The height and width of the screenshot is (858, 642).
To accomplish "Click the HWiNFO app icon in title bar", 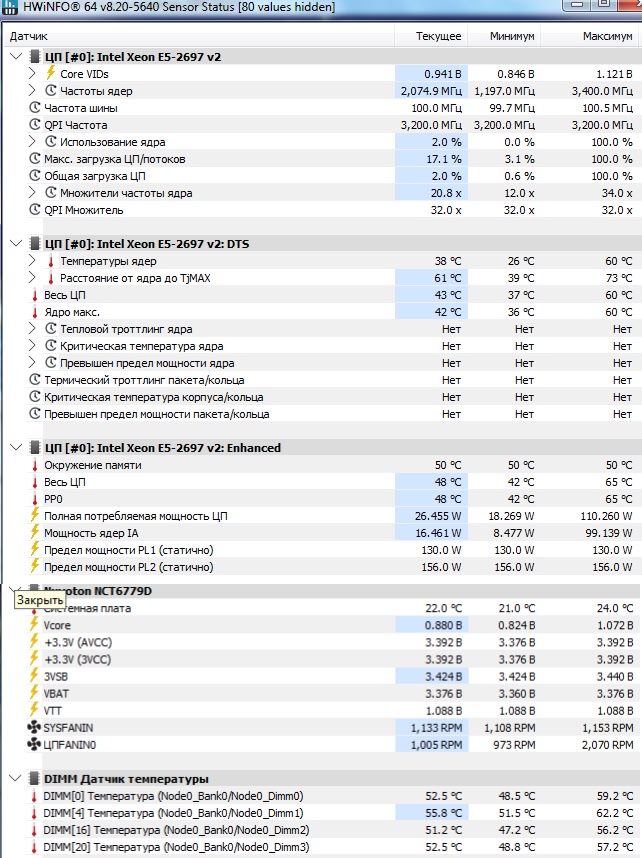I will point(10,7).
